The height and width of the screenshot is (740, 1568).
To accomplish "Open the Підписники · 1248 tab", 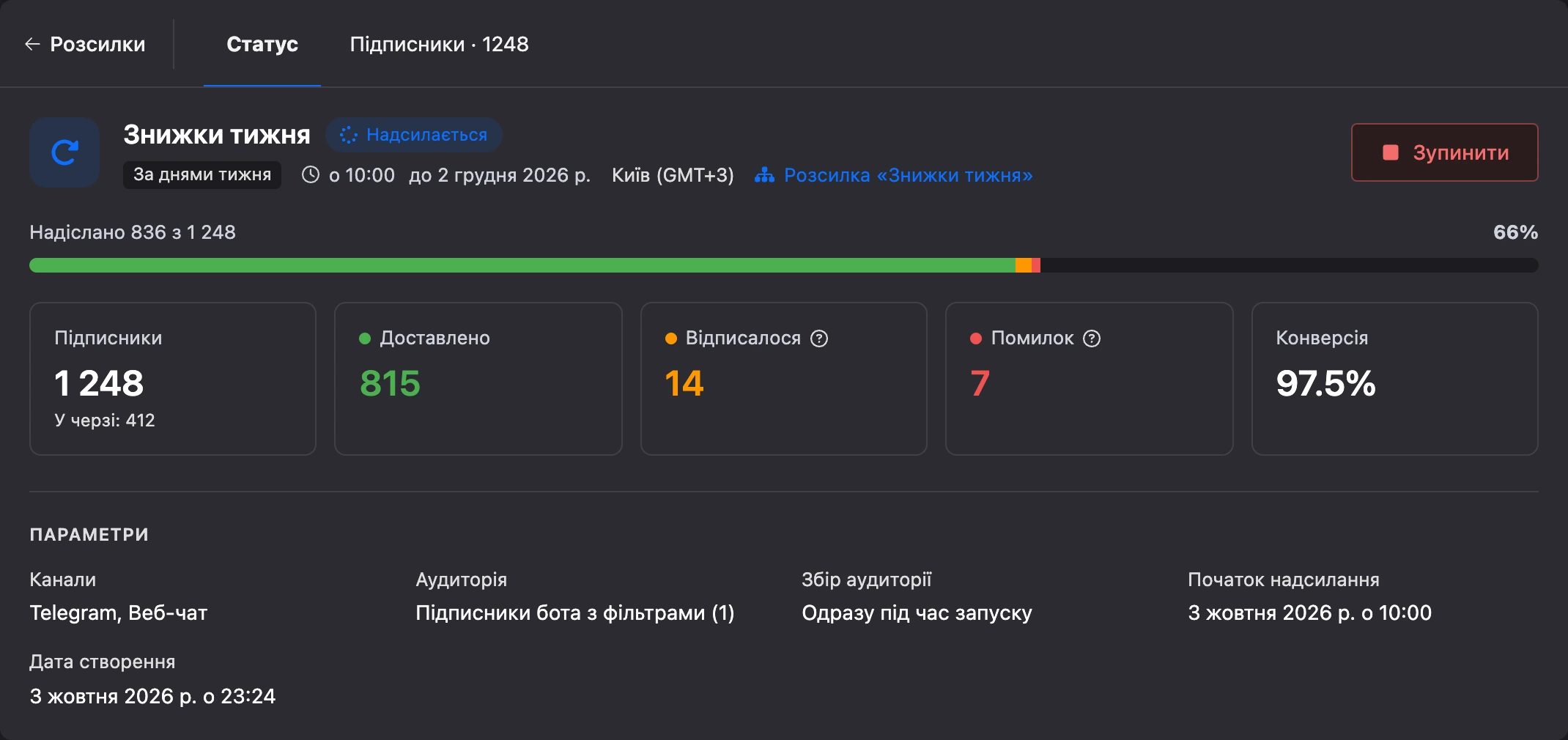I will coord(439,44).
